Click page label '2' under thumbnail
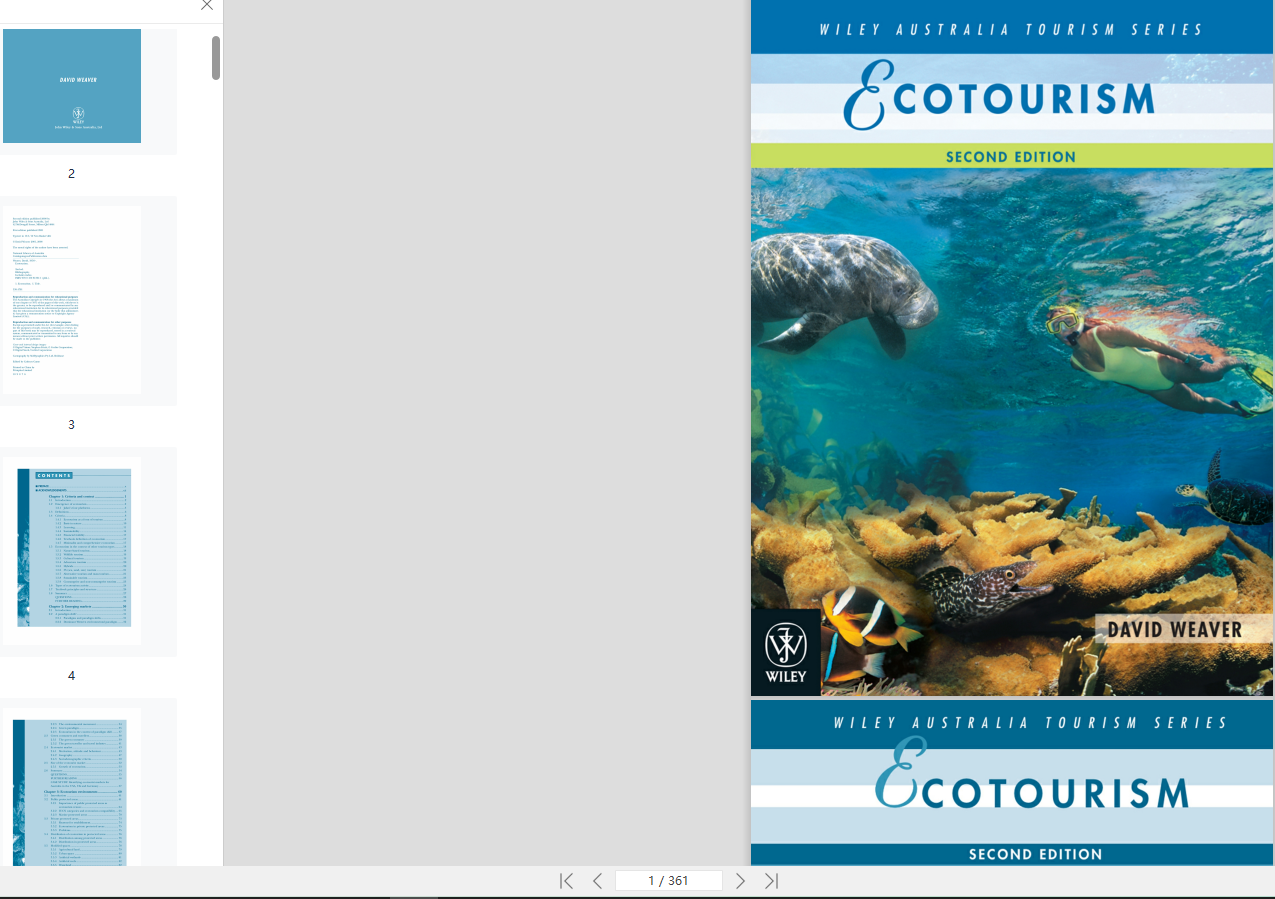This screenshot has height=899, width=1275. [x=71, y=173]
